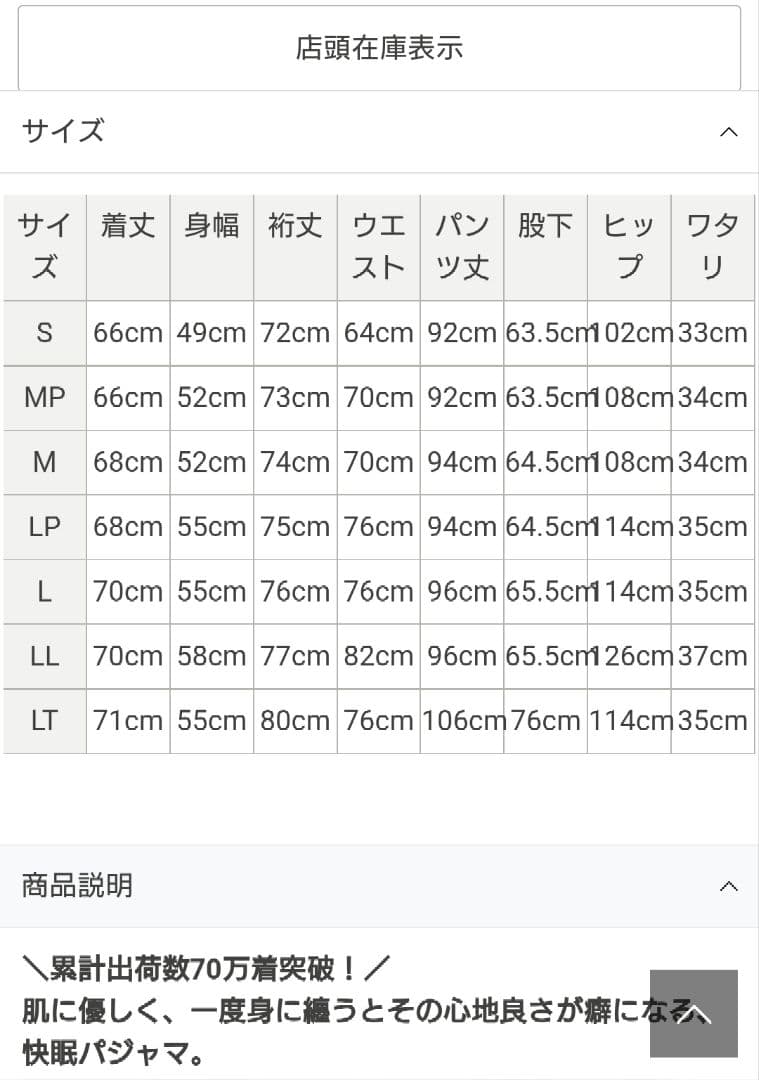Click the 106cm パンツ丈 value for LT
The width and height of the screenshot is (759, 1080).
[x=461, y=720]
